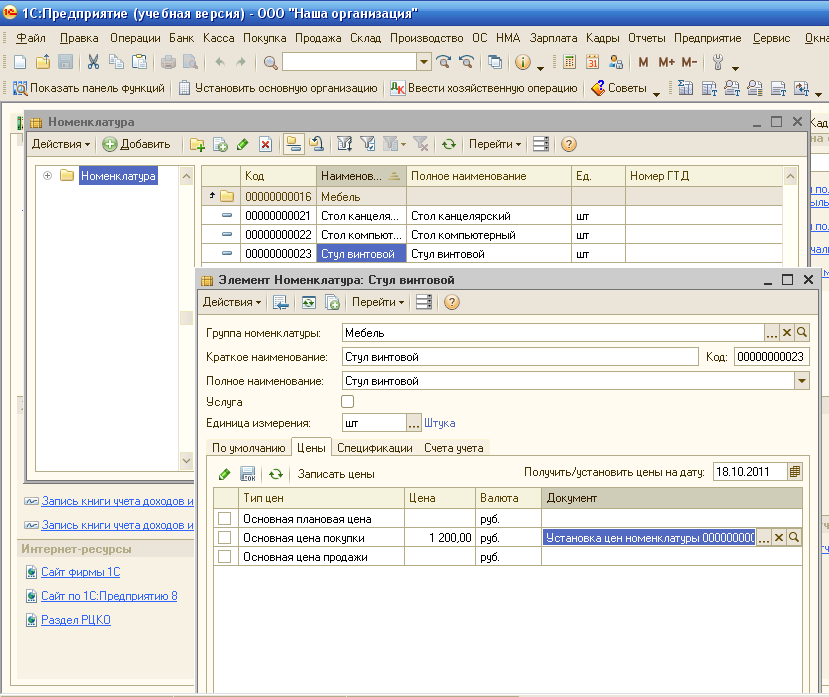829x697 pixels.
Task: Click Установить основную организацию
Action: (279, 88)
